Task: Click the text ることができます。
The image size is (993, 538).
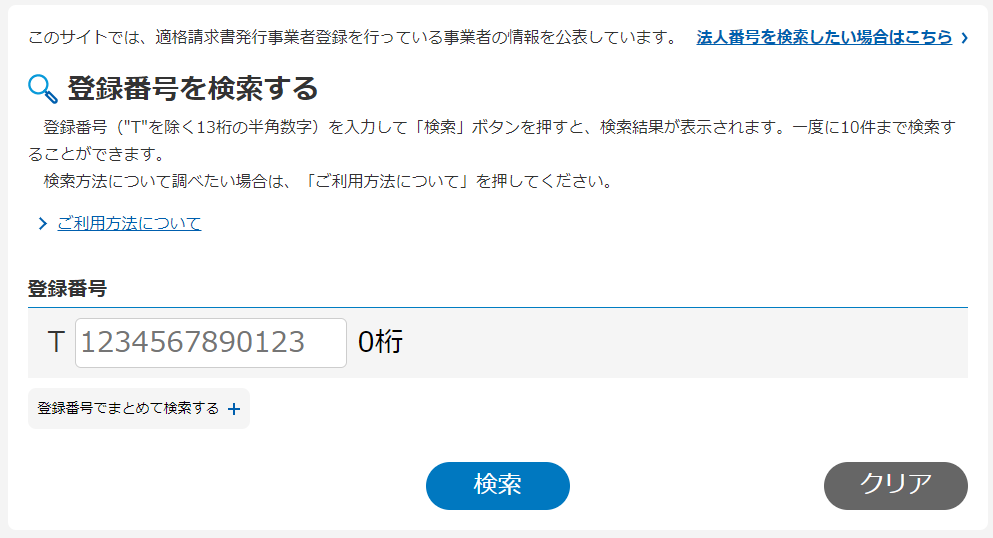Action: tap(97, 154)
